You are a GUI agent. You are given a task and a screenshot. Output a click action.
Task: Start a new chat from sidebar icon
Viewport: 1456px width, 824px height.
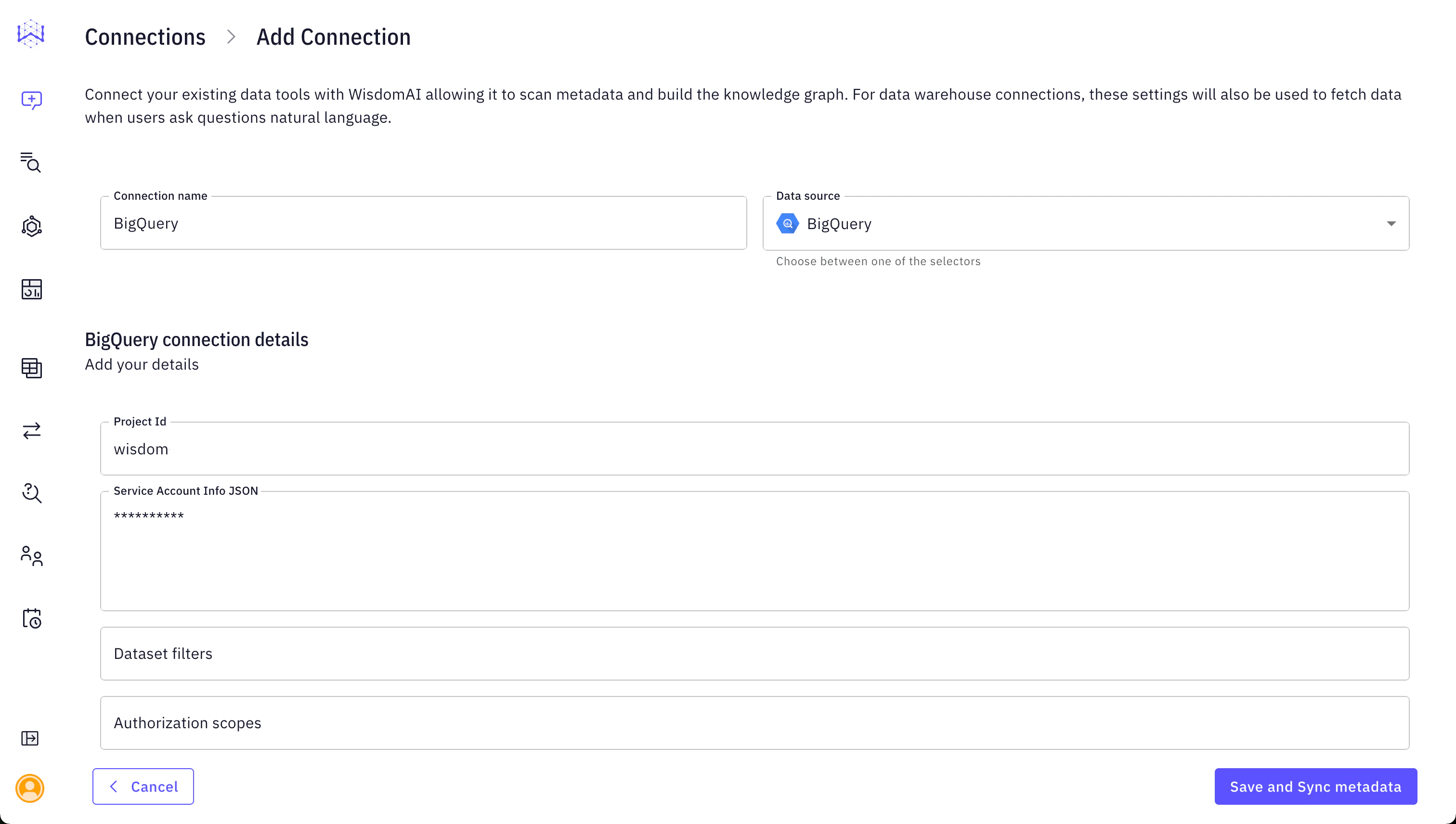coord(32,100)
